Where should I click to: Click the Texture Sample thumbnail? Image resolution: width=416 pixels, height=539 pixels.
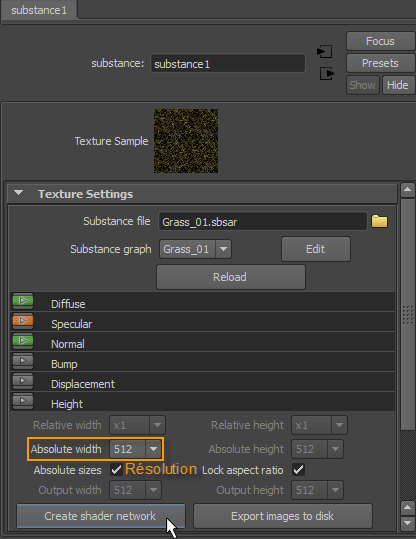(x=186, y=141)
